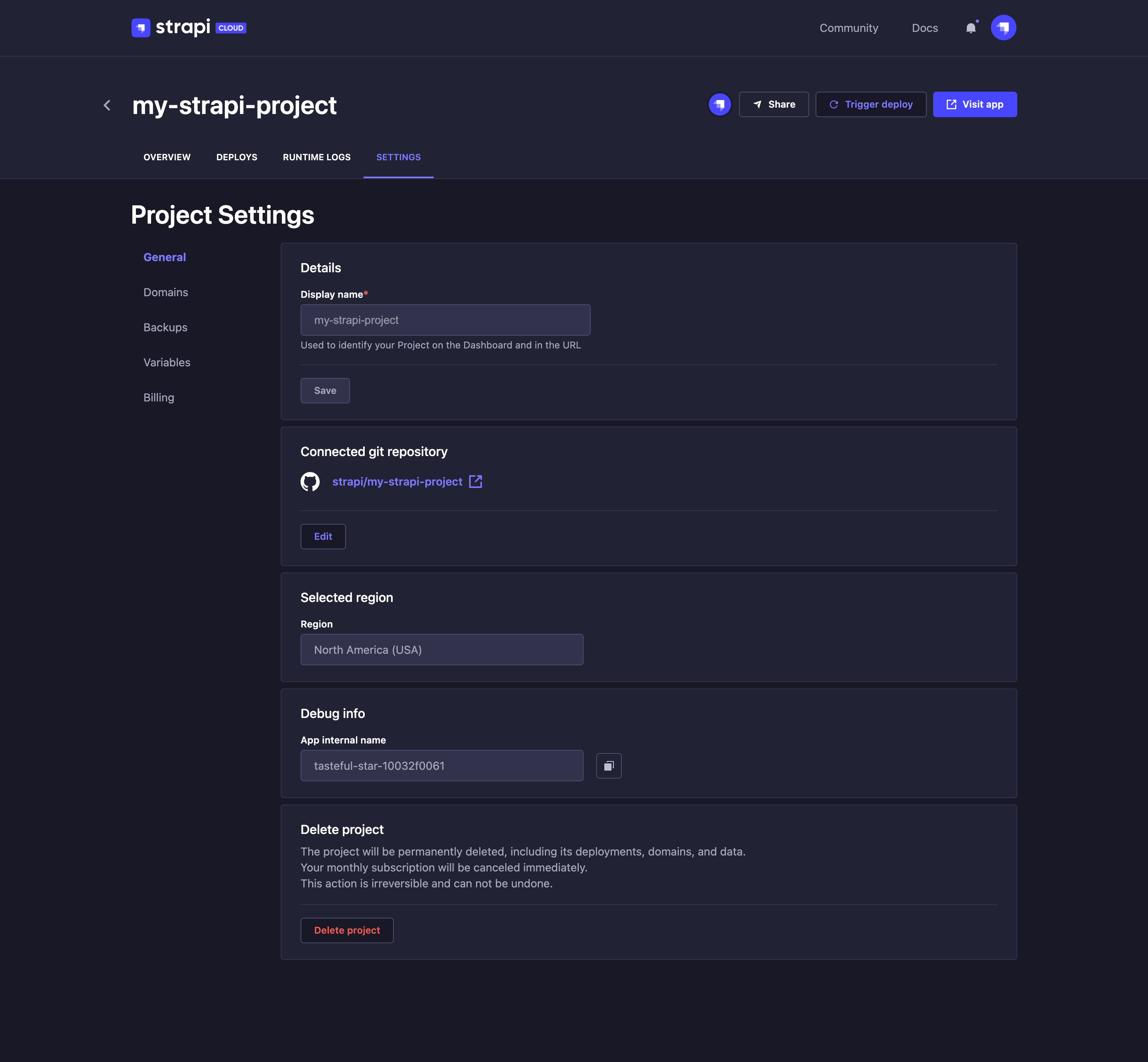Click the Backups settings menu item
The image size is (1148, 1062).
click(165, 327)
